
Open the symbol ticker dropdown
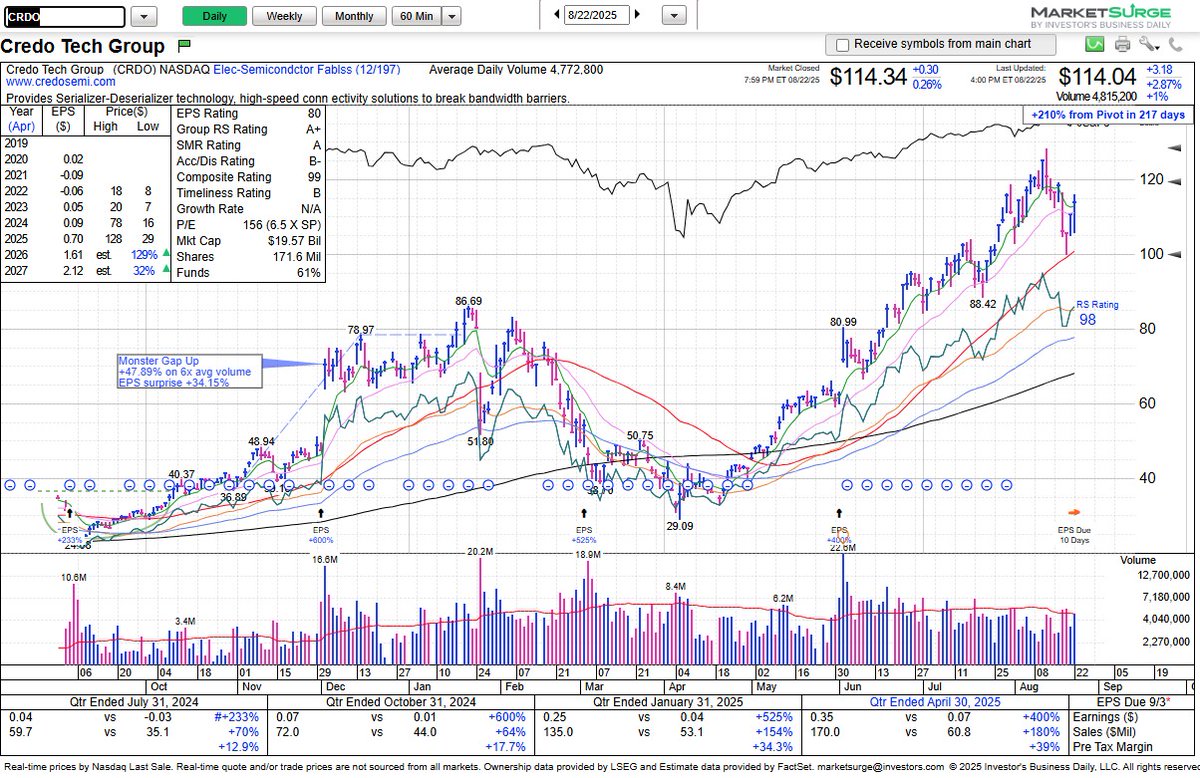[x=144, y=17]
